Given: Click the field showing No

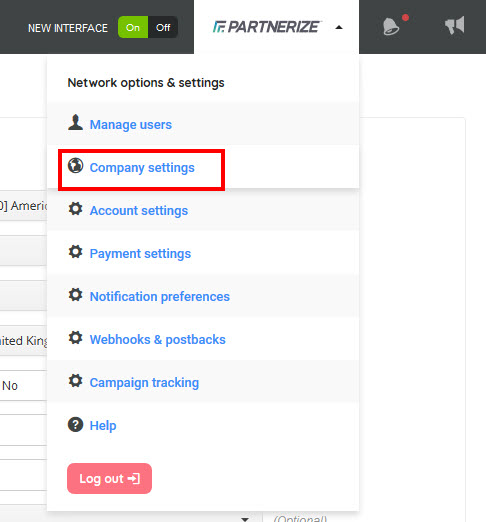Looking at the screenshot, I should point(23,385).
